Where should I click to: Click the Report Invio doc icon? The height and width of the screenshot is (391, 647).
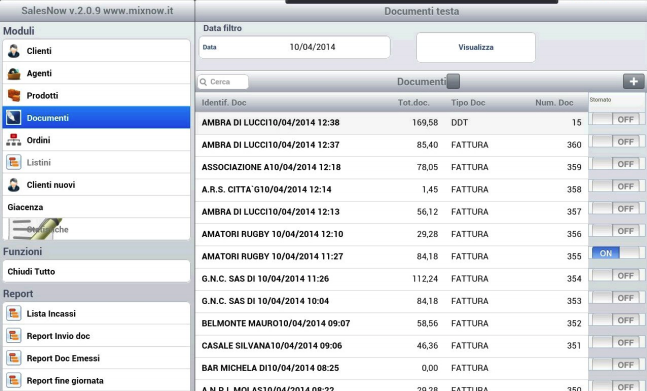pos(14,336)
